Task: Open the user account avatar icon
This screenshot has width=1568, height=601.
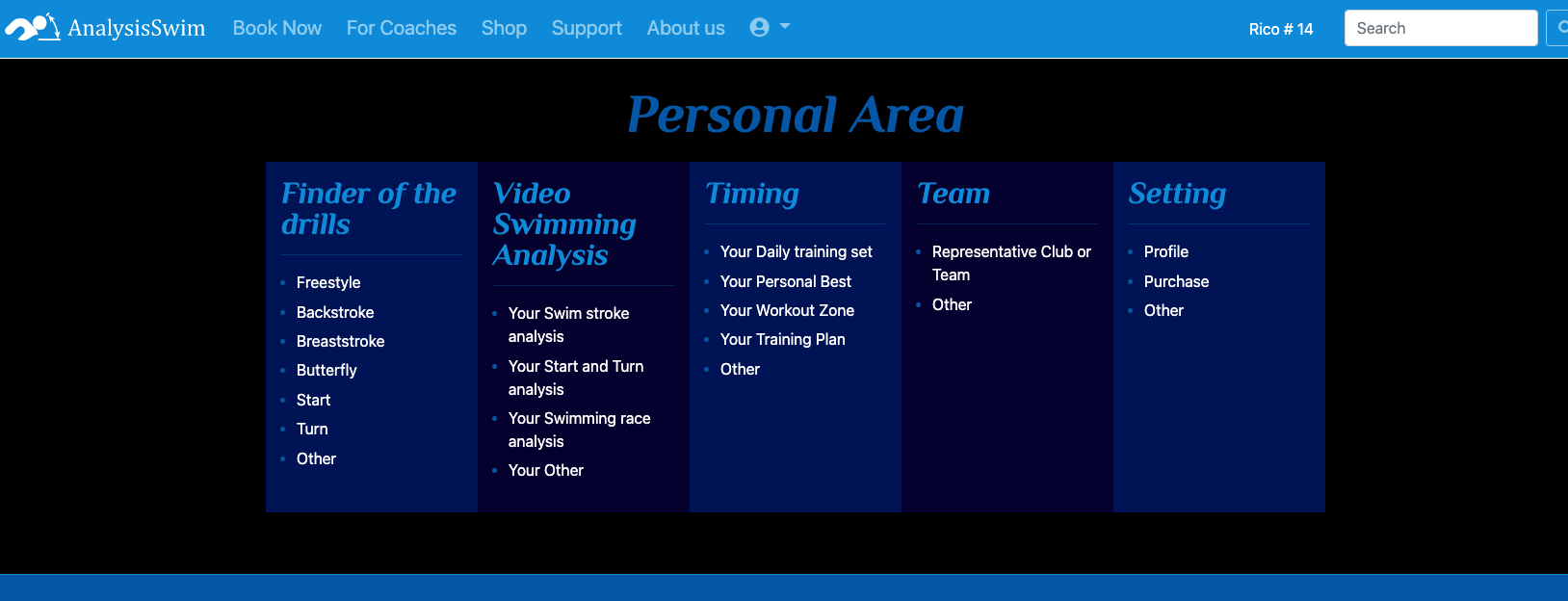Action: [x=759, y=28]
